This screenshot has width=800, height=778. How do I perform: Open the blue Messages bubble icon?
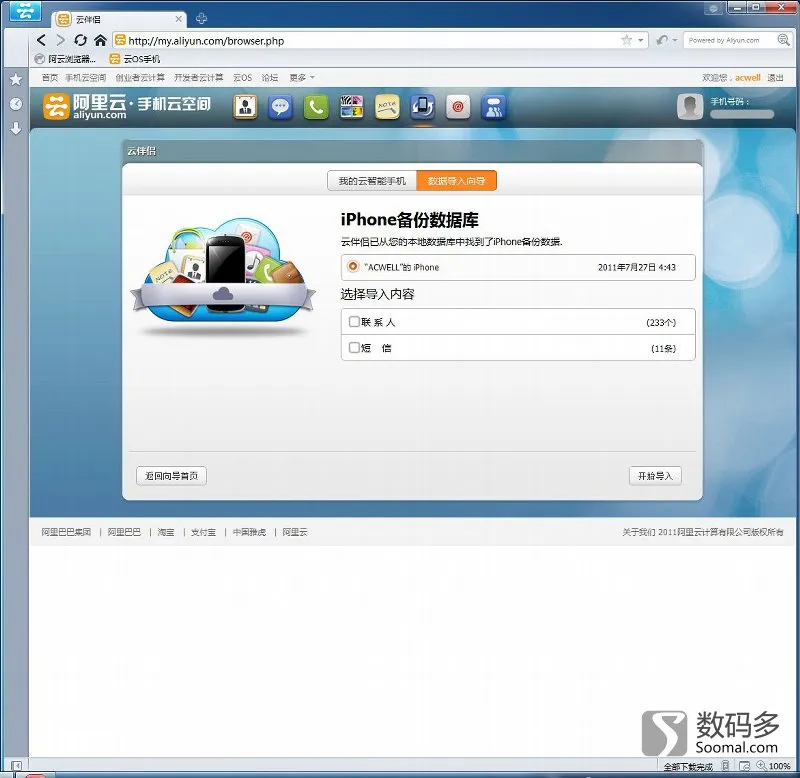tap(280, 107)
